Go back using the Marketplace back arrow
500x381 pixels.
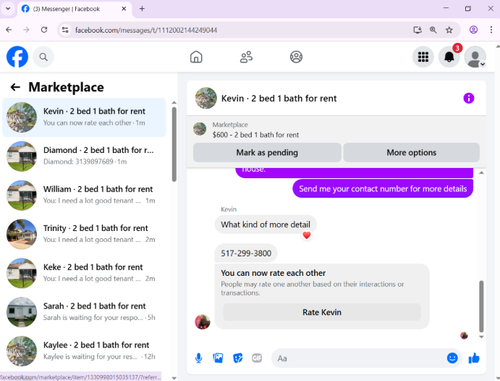[x=15, y=87]
